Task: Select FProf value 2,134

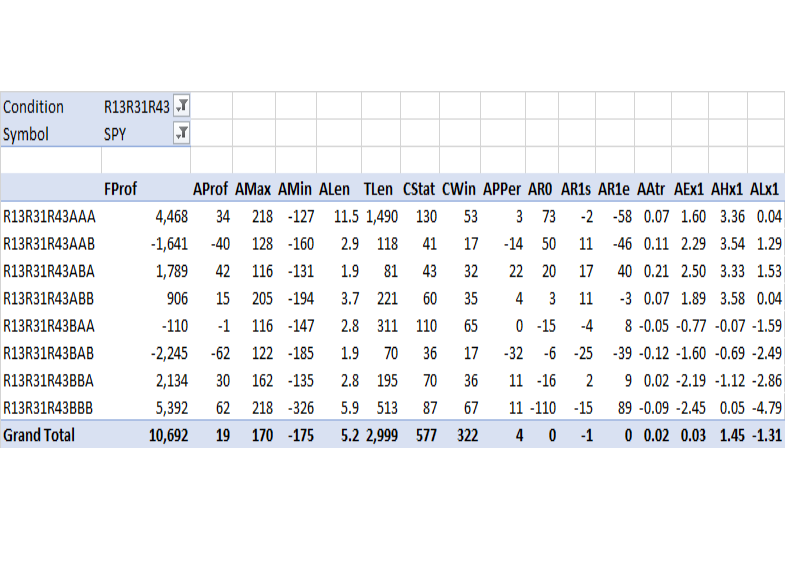Action: 172,380
